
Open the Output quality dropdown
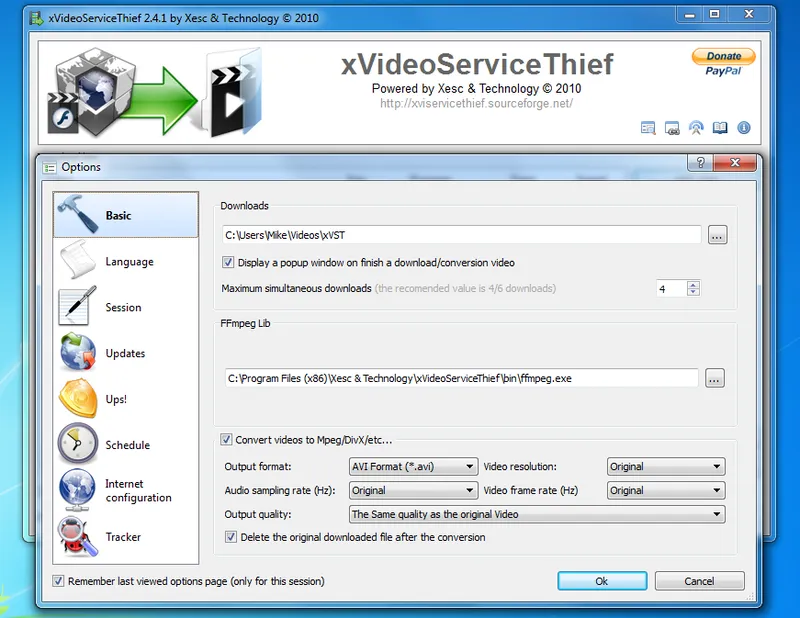pyautogui.click(x=536, y=515)
